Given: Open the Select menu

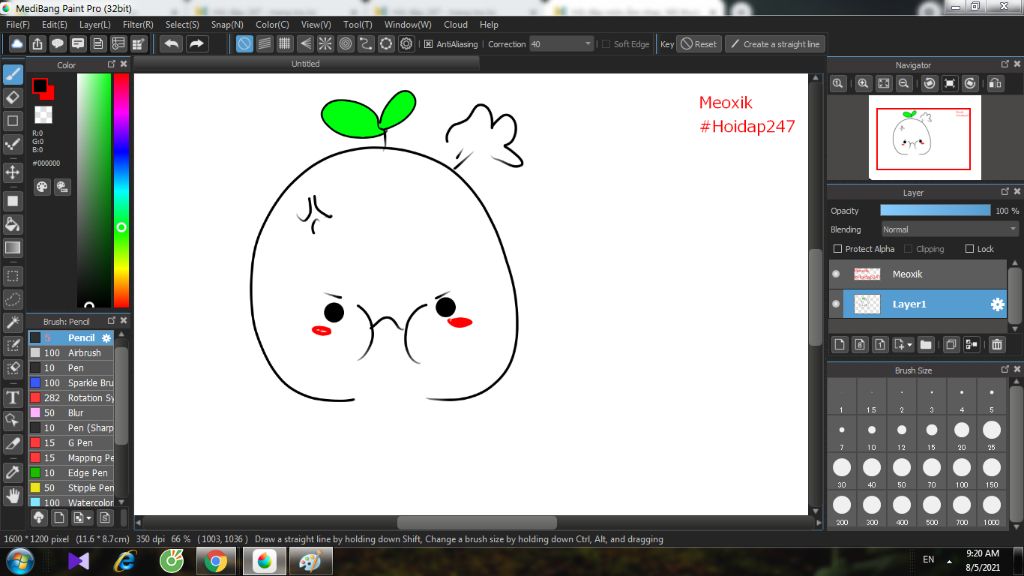Looking at the screenshot, I should (182, 25).
